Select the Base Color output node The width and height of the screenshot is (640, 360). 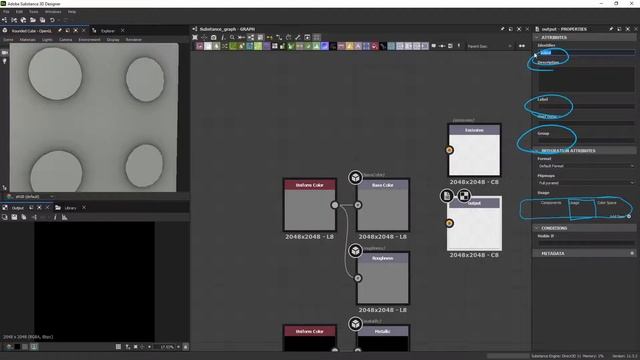coord(383,205)
